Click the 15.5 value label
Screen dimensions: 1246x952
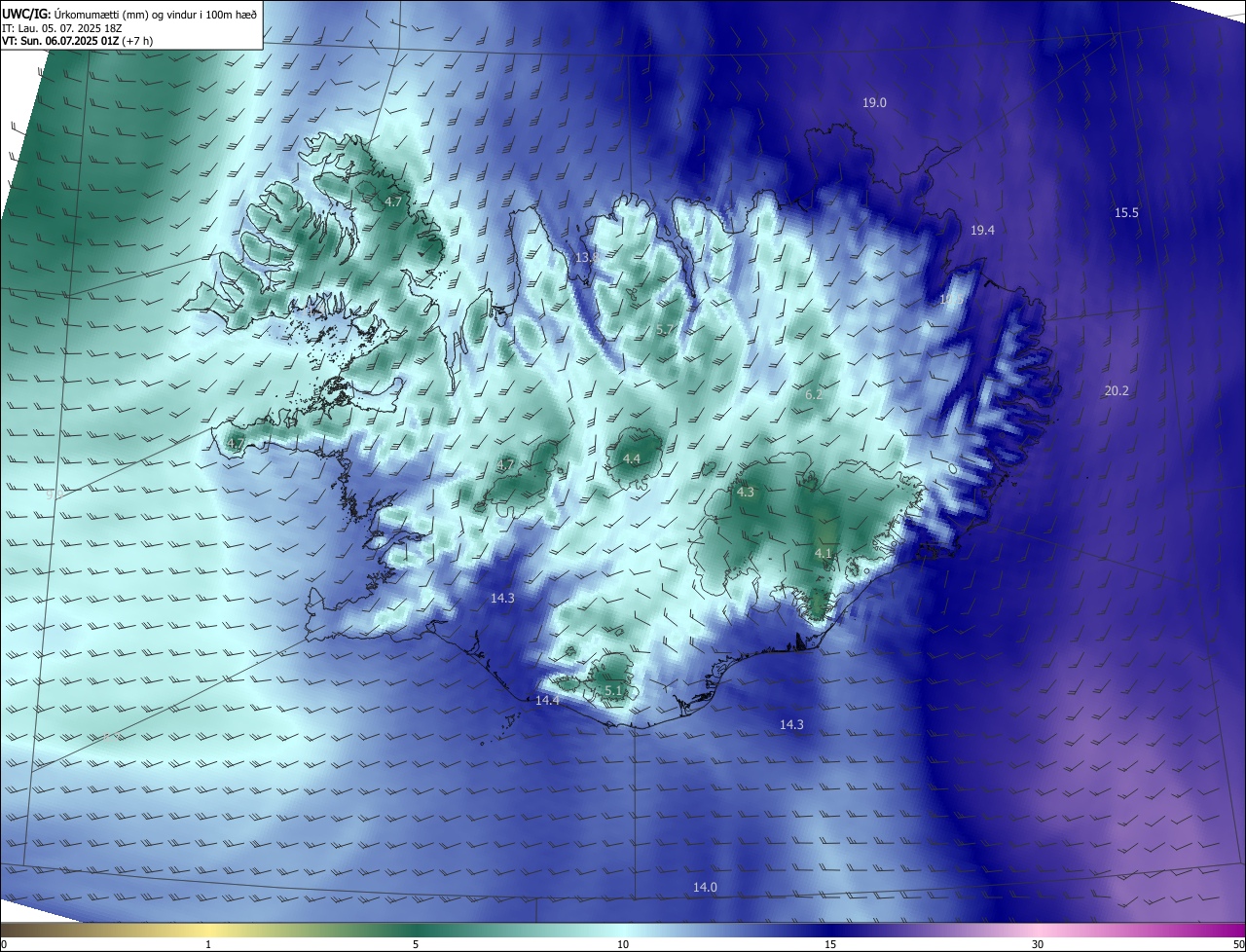point(1126,212)
